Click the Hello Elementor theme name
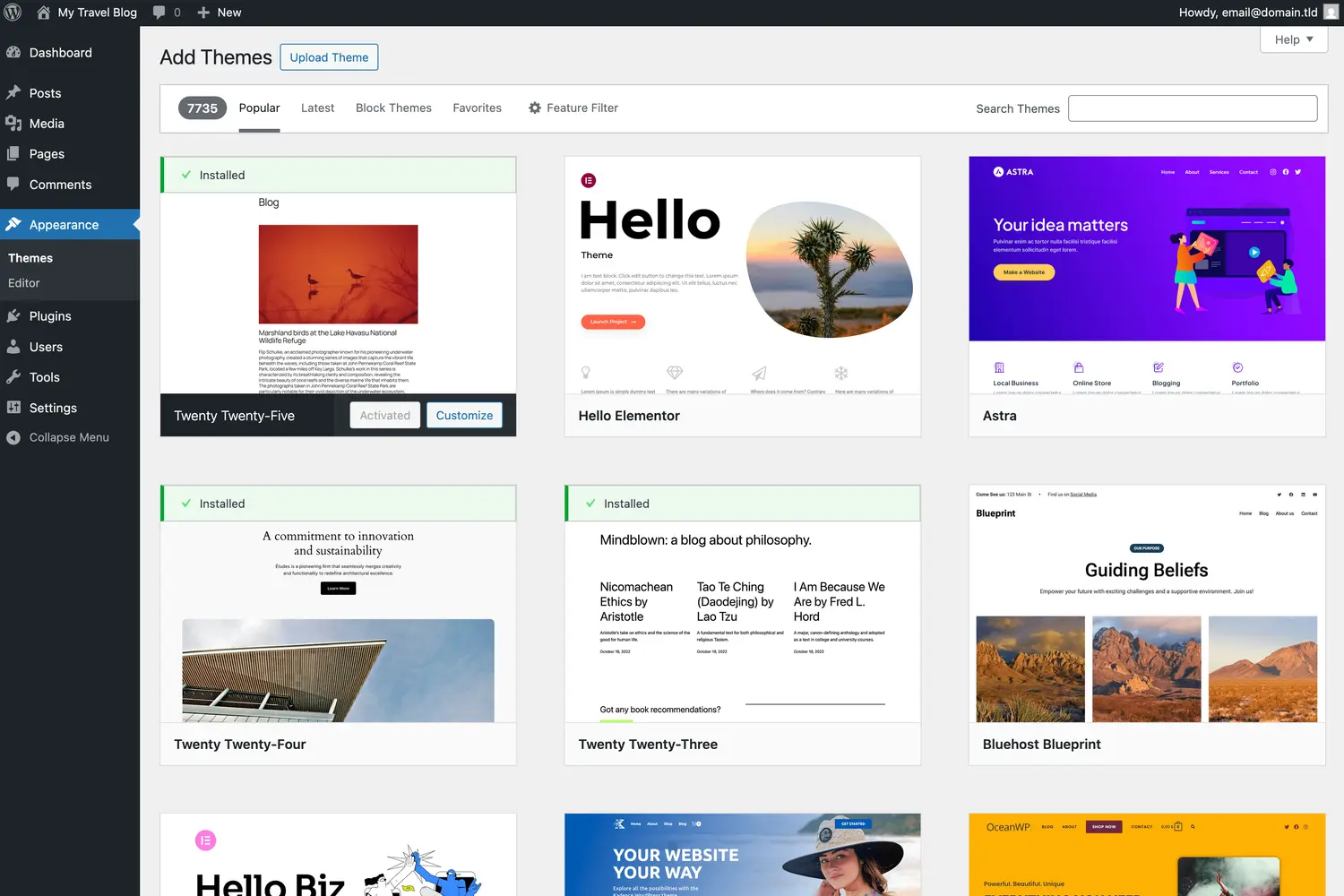Image resolution: width=1344 pixels, height=896 pixels. tap(629, 416)
